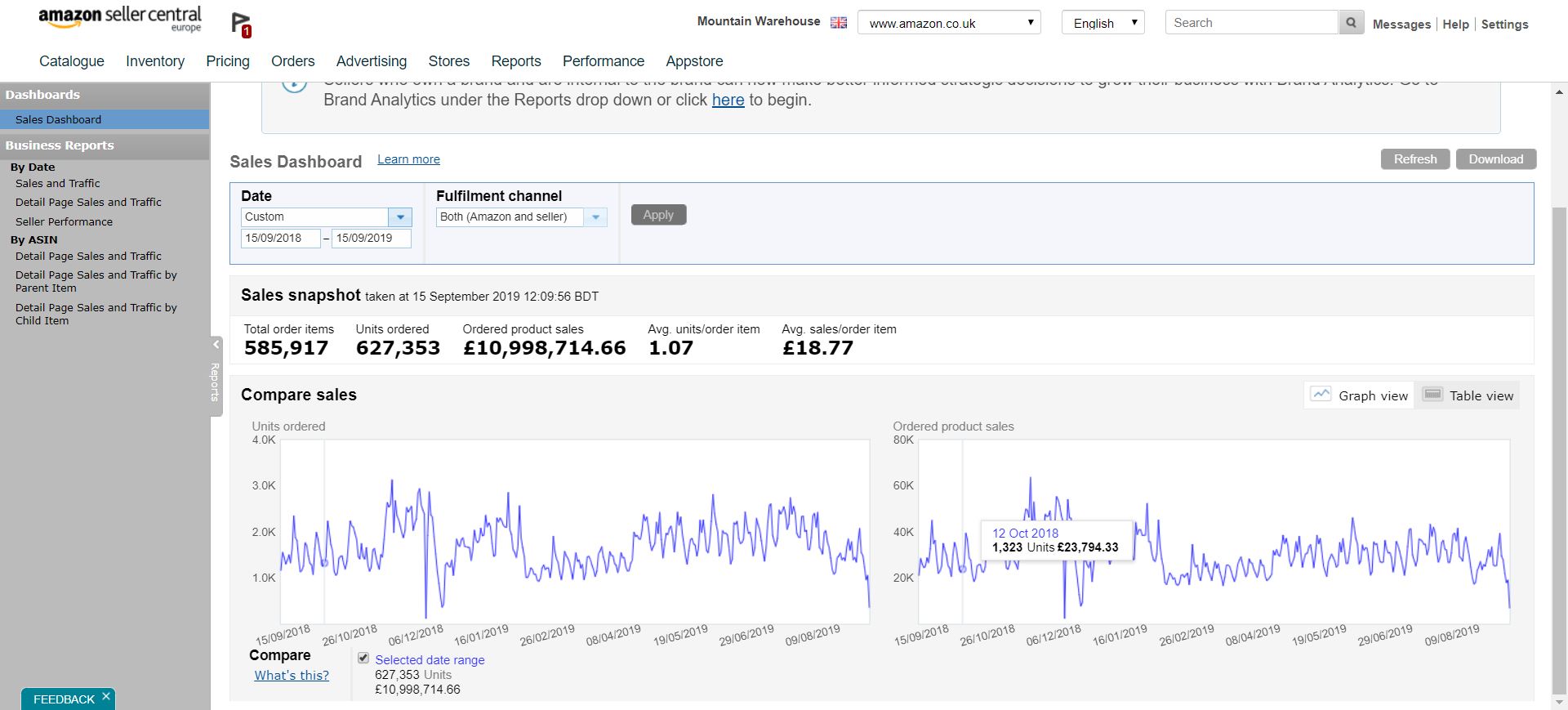Open the What's this? link

point(292,675)
